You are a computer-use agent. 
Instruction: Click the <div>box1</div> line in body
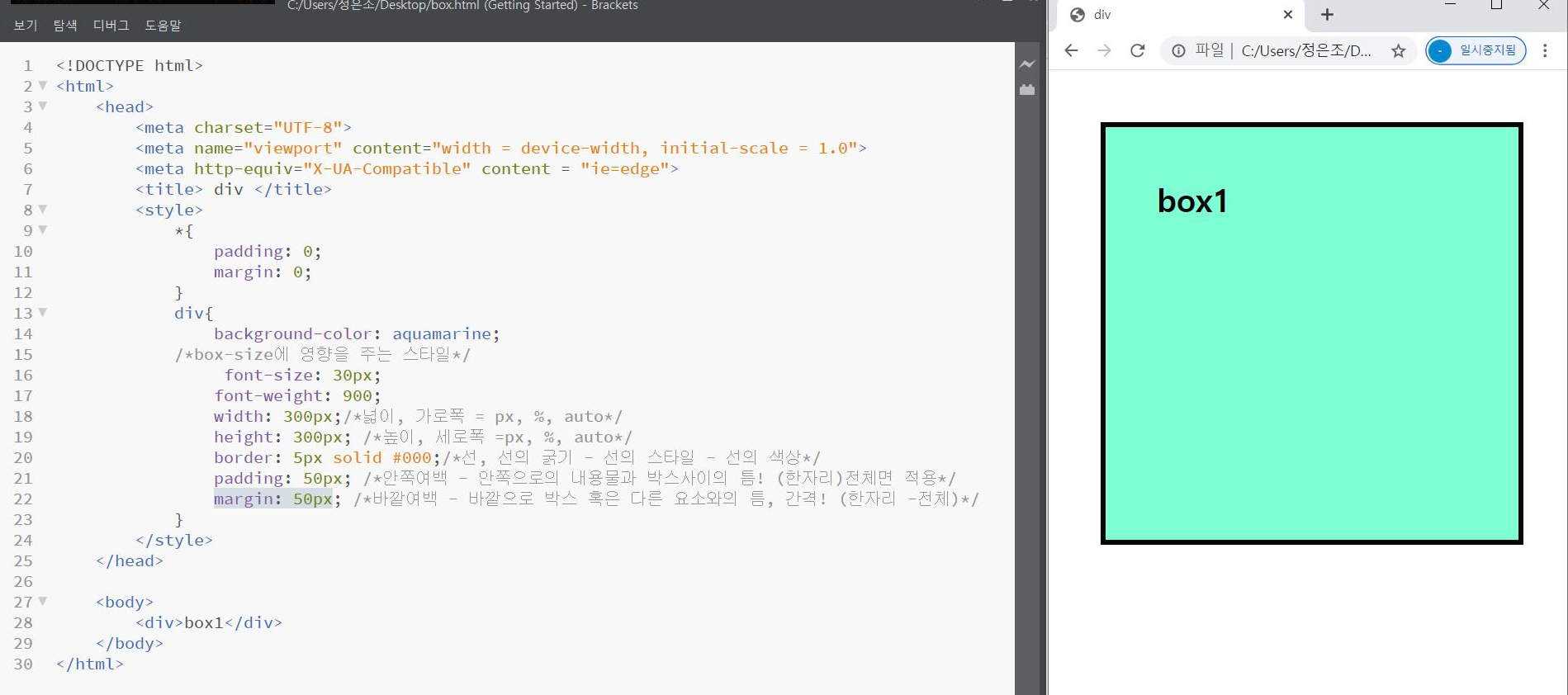(x=209, y=622)
